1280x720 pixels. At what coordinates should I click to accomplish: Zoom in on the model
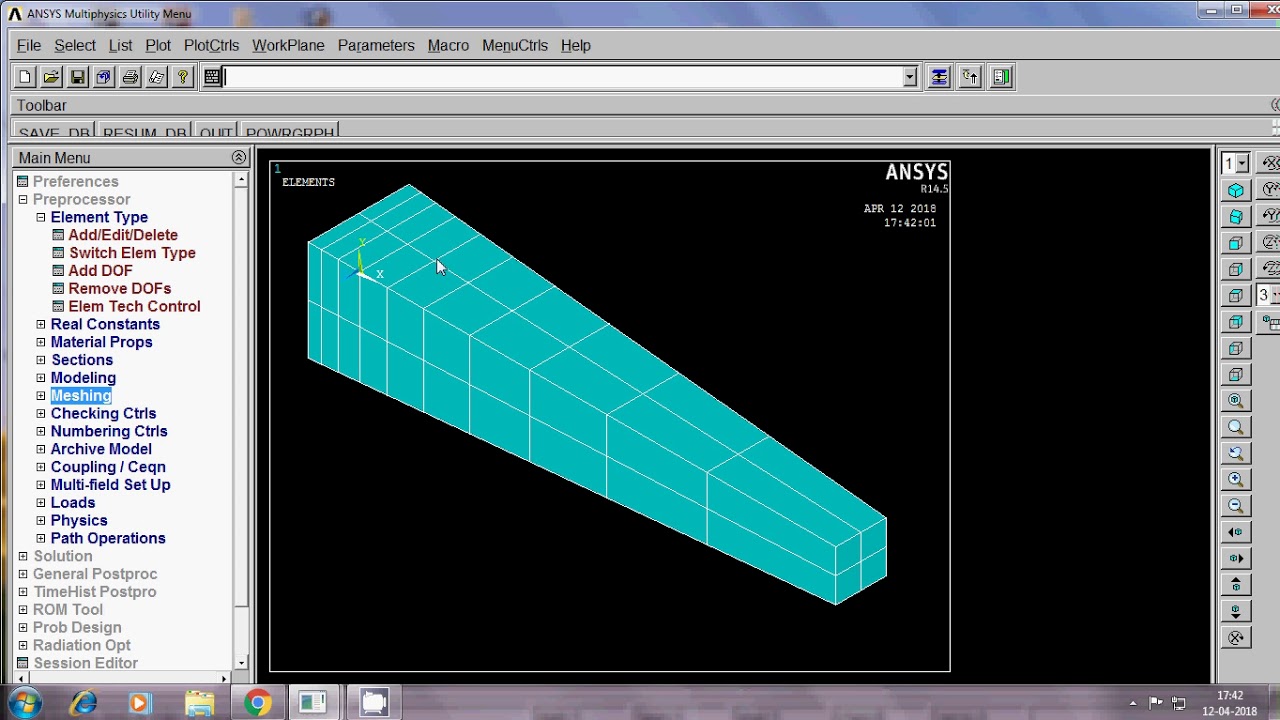point(1236,480)
